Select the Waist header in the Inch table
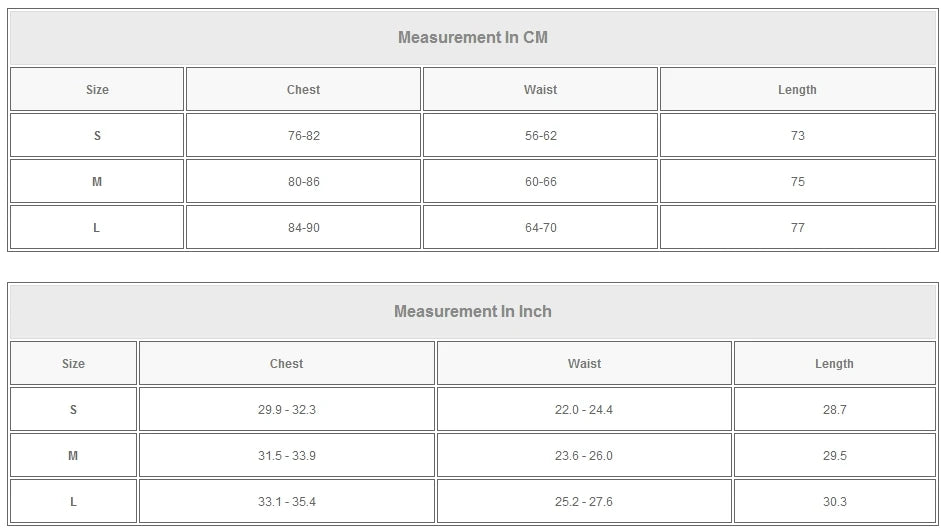Viewport: 941px width, 529px height. (584, 364)
